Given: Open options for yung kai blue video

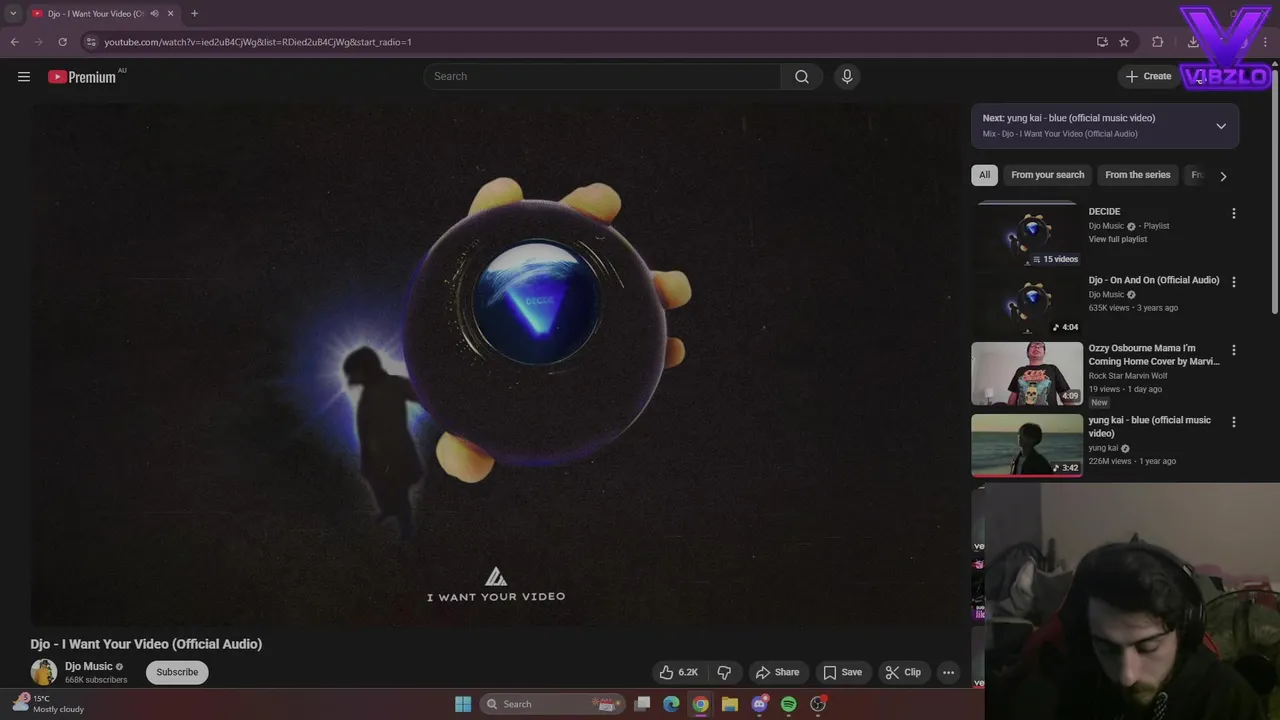Looking at the screenshot, I should [x=1234, y=422].
